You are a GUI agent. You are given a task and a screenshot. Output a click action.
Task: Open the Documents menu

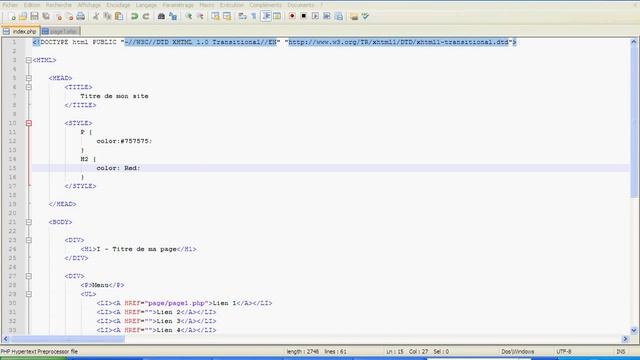click(x=301, y=5)
